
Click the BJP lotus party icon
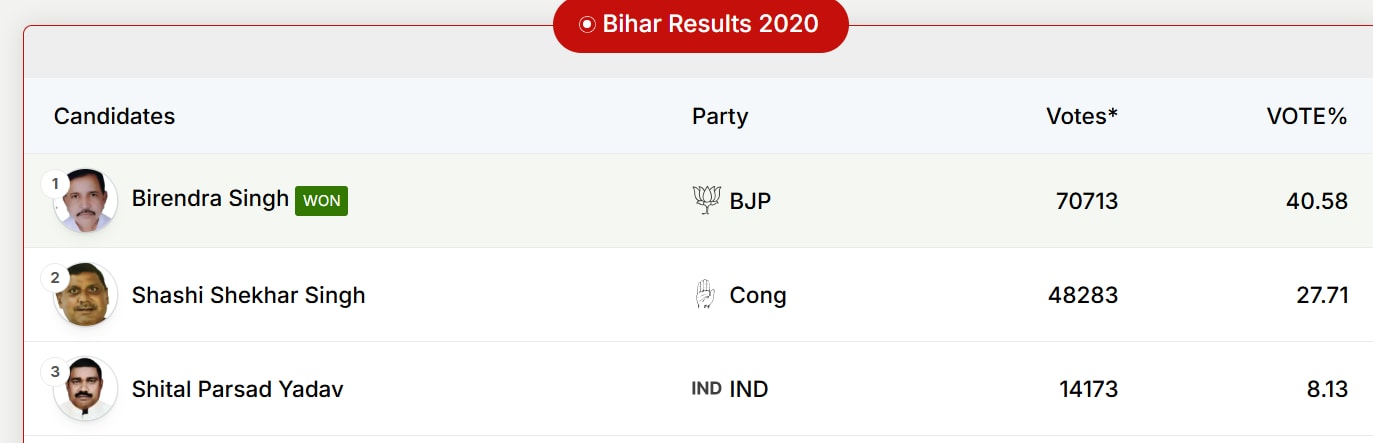pyautogui.click(x=706, y=201)
